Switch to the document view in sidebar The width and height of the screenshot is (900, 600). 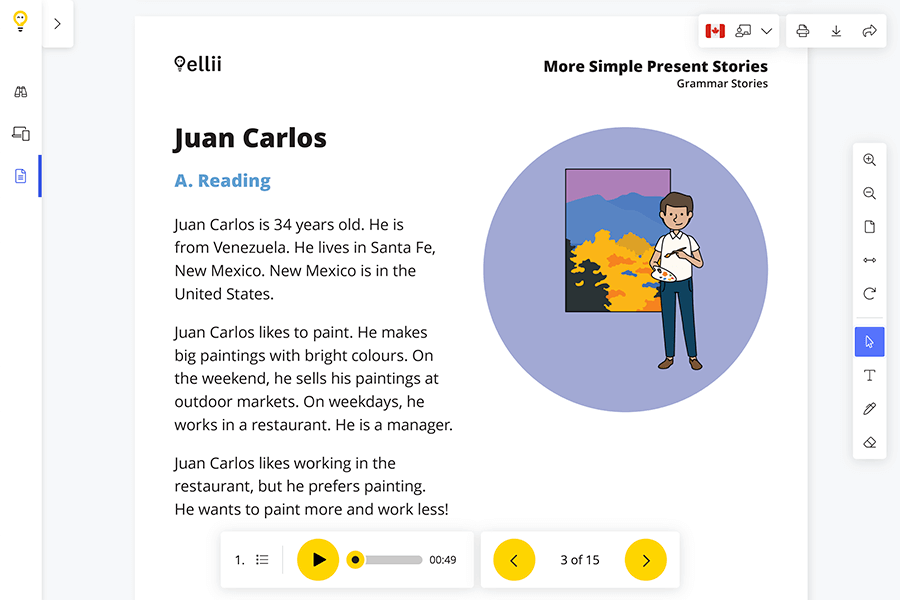(x=20, y=175)
